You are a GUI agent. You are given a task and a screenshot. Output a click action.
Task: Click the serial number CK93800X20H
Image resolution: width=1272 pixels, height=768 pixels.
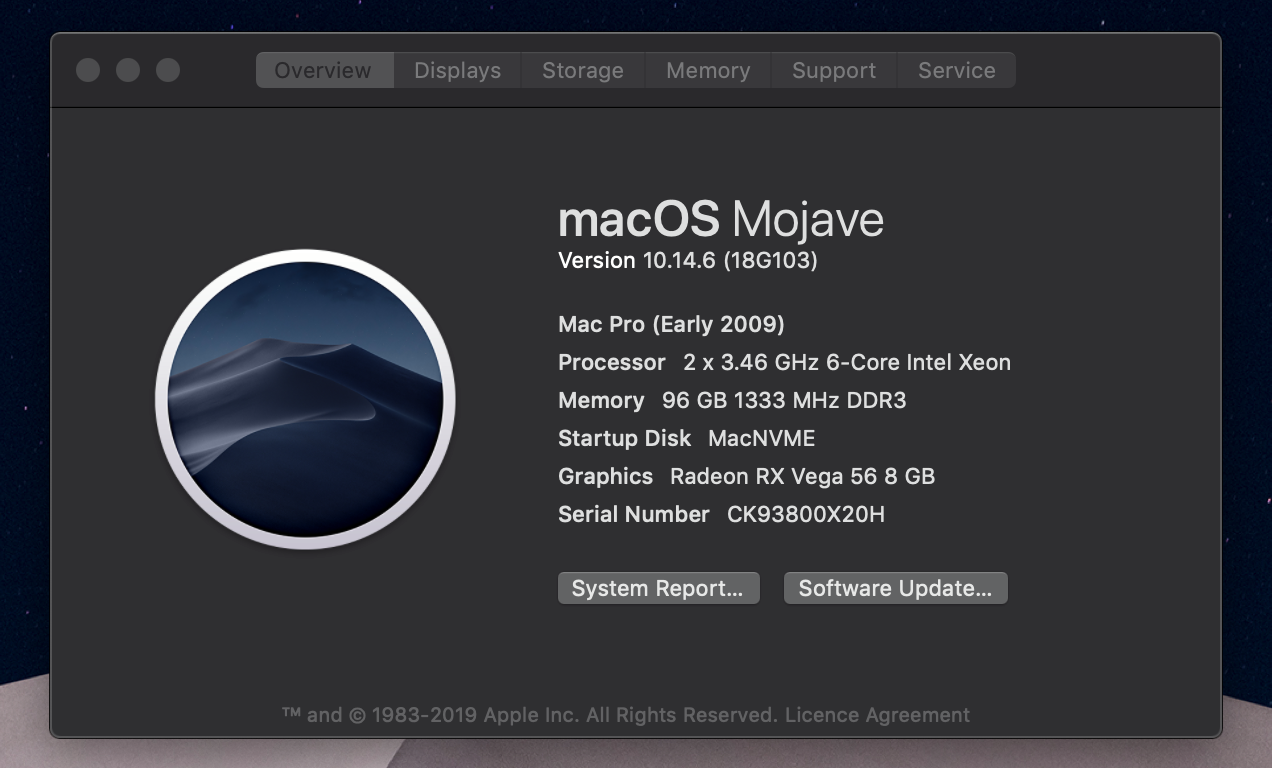(x=806, y=514)
